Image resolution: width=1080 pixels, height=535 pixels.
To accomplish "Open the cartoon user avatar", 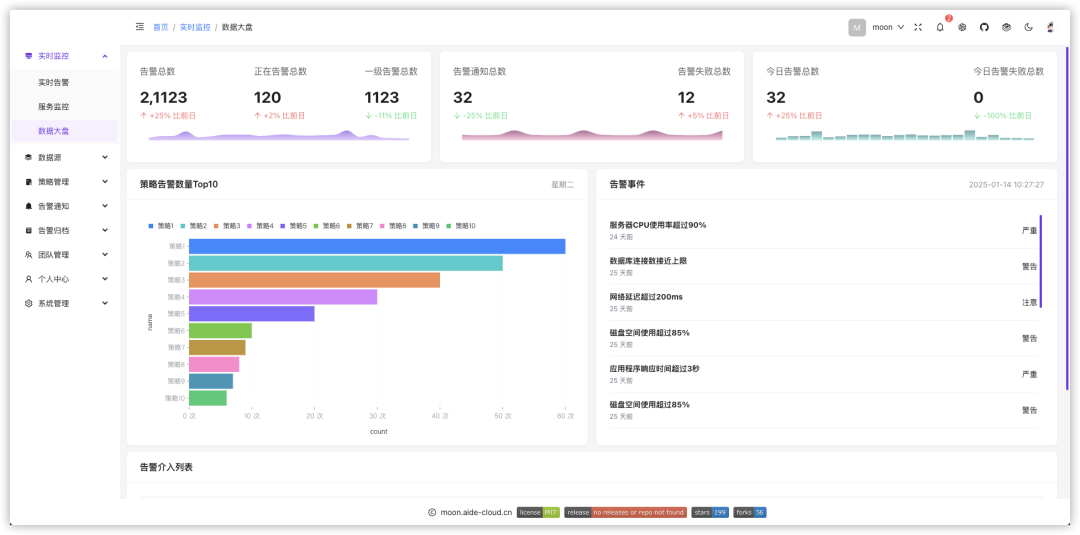I will coord(1050,28).
